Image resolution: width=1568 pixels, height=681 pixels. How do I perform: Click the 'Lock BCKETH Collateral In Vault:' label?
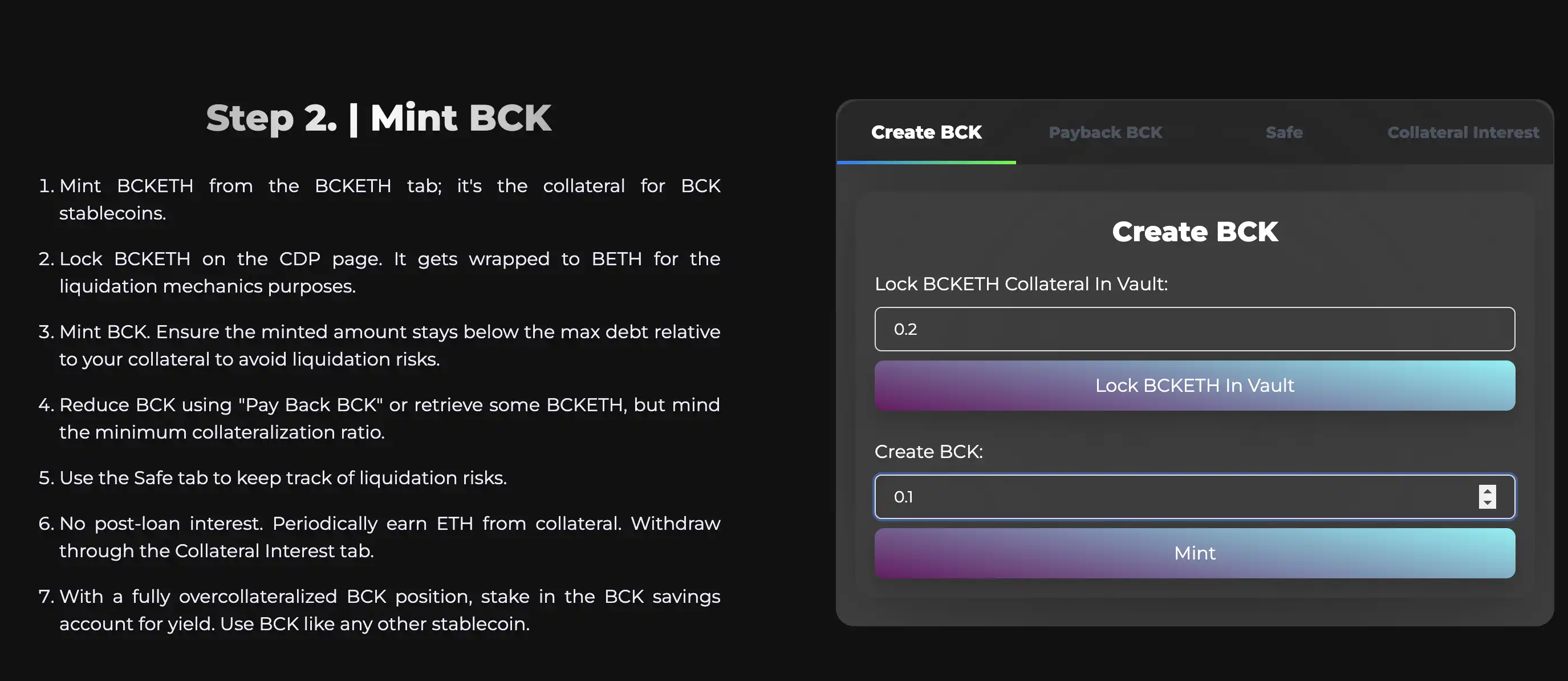coord(1021,284)
